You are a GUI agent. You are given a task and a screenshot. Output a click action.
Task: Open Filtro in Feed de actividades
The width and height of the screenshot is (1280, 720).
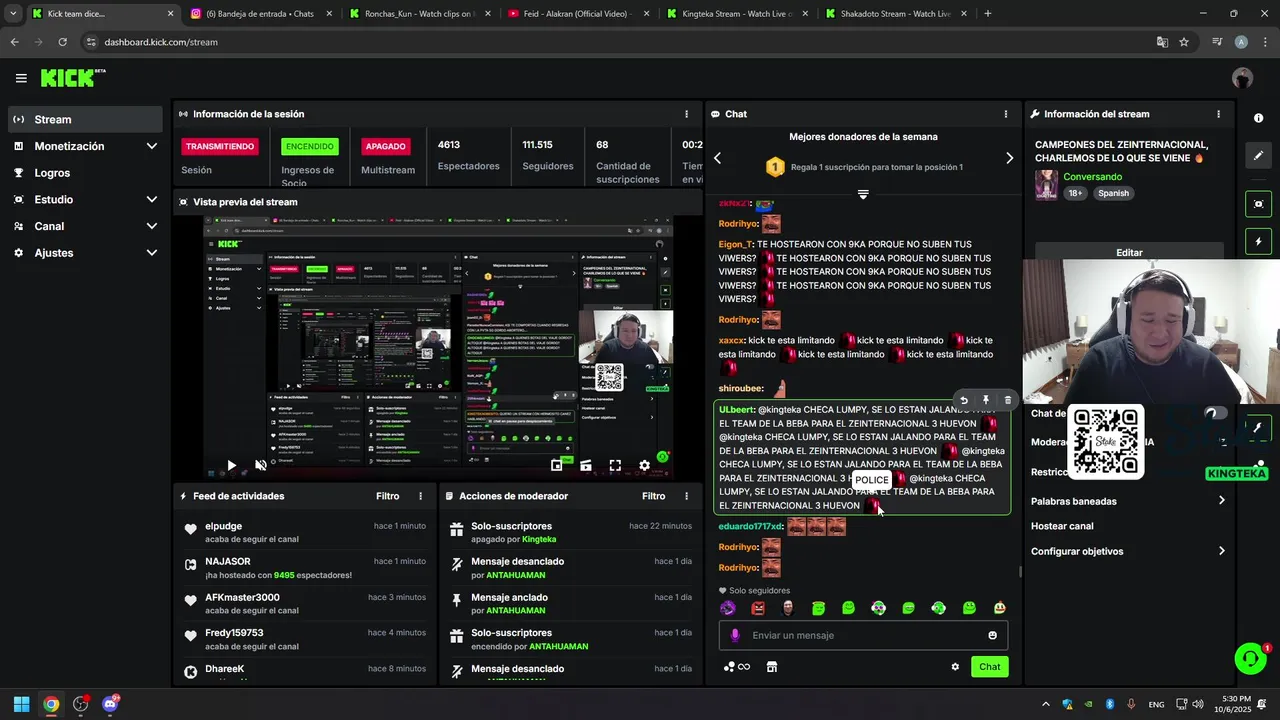point(387,496)
